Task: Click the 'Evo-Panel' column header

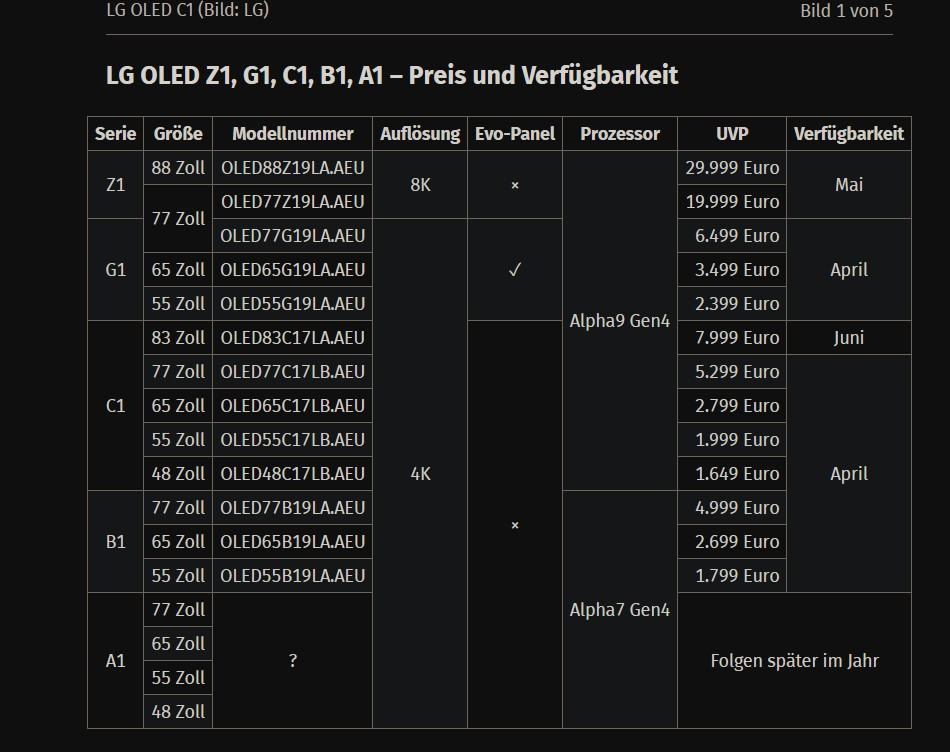Action: click(x=515, y=133)
